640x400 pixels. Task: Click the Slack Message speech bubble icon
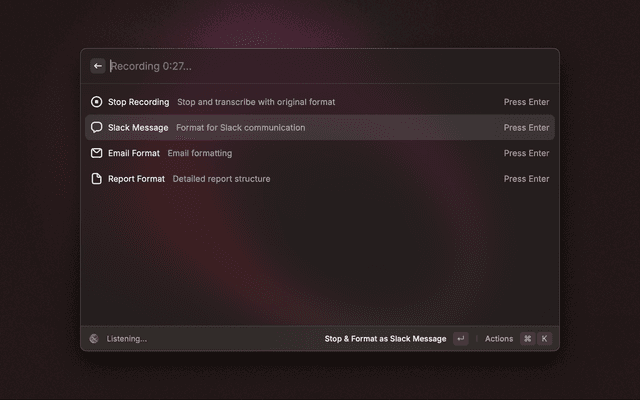[x=97, y=128]
